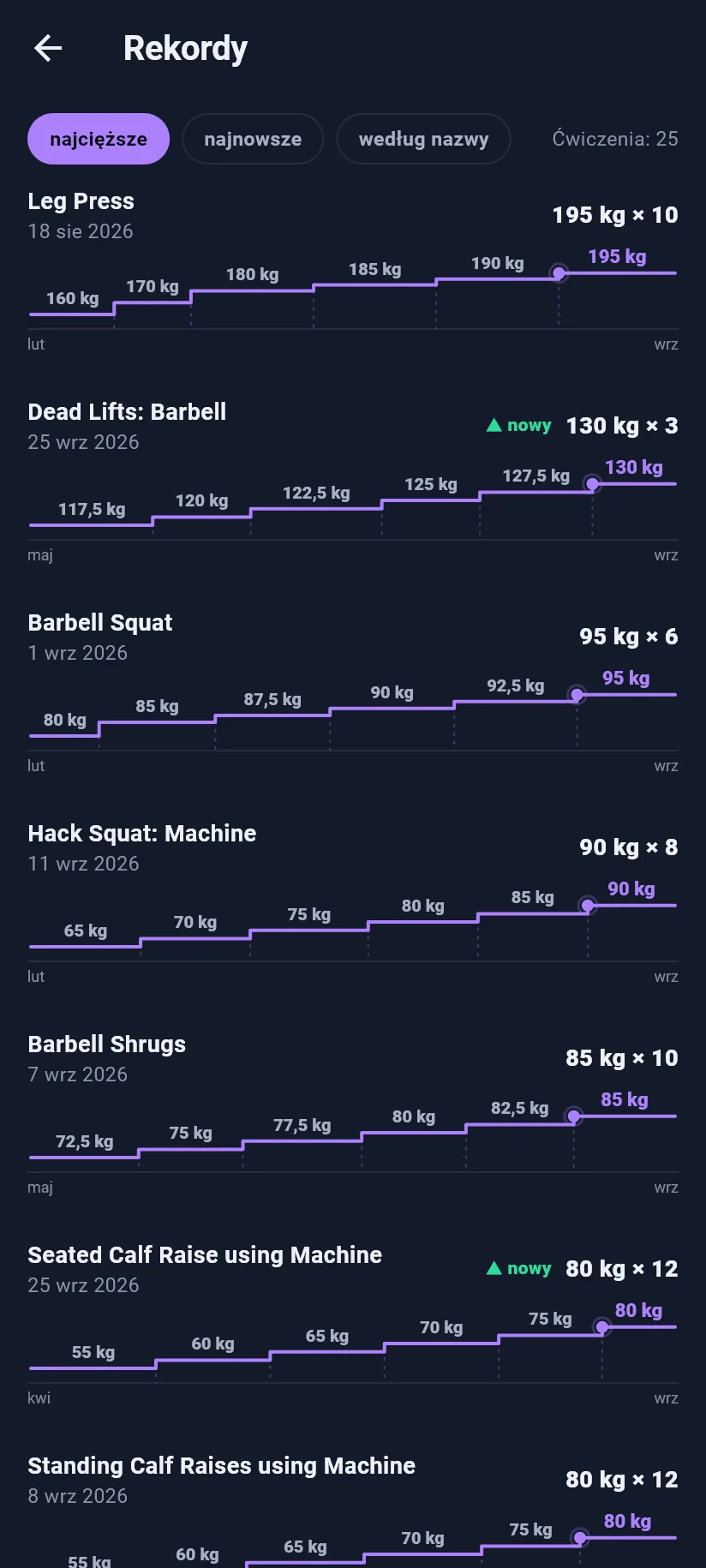Image resolution: width=706 pixels, height=1568 pixels.
Task: Click the 195 kg Leg Press marker
Action: pos(559,273)
